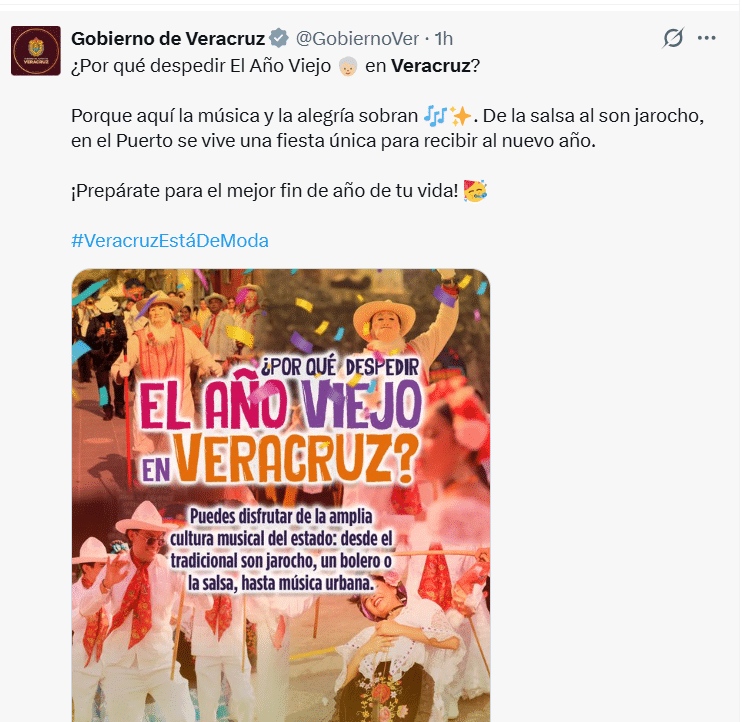Viewport: 742px width, 722px height.
Task: Click the verified badge beside the account name
Action: coord(279,38)
